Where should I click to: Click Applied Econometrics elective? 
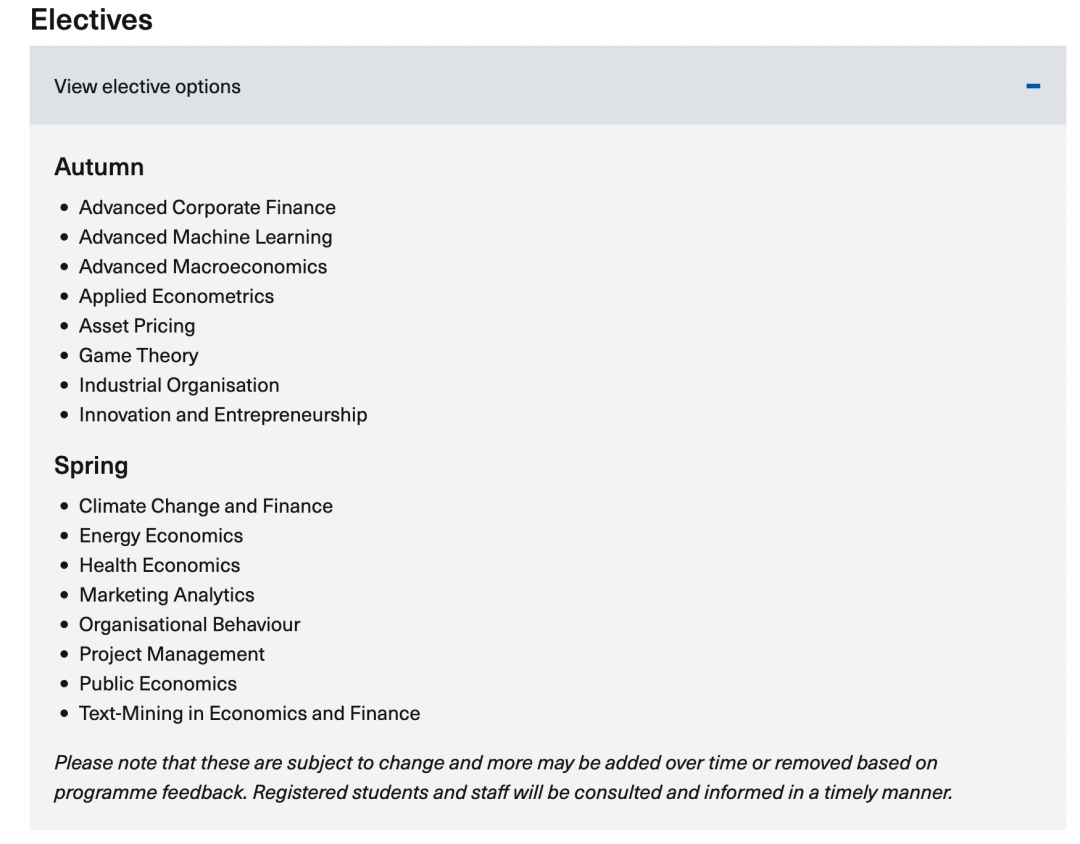click(x=176, y=296)
